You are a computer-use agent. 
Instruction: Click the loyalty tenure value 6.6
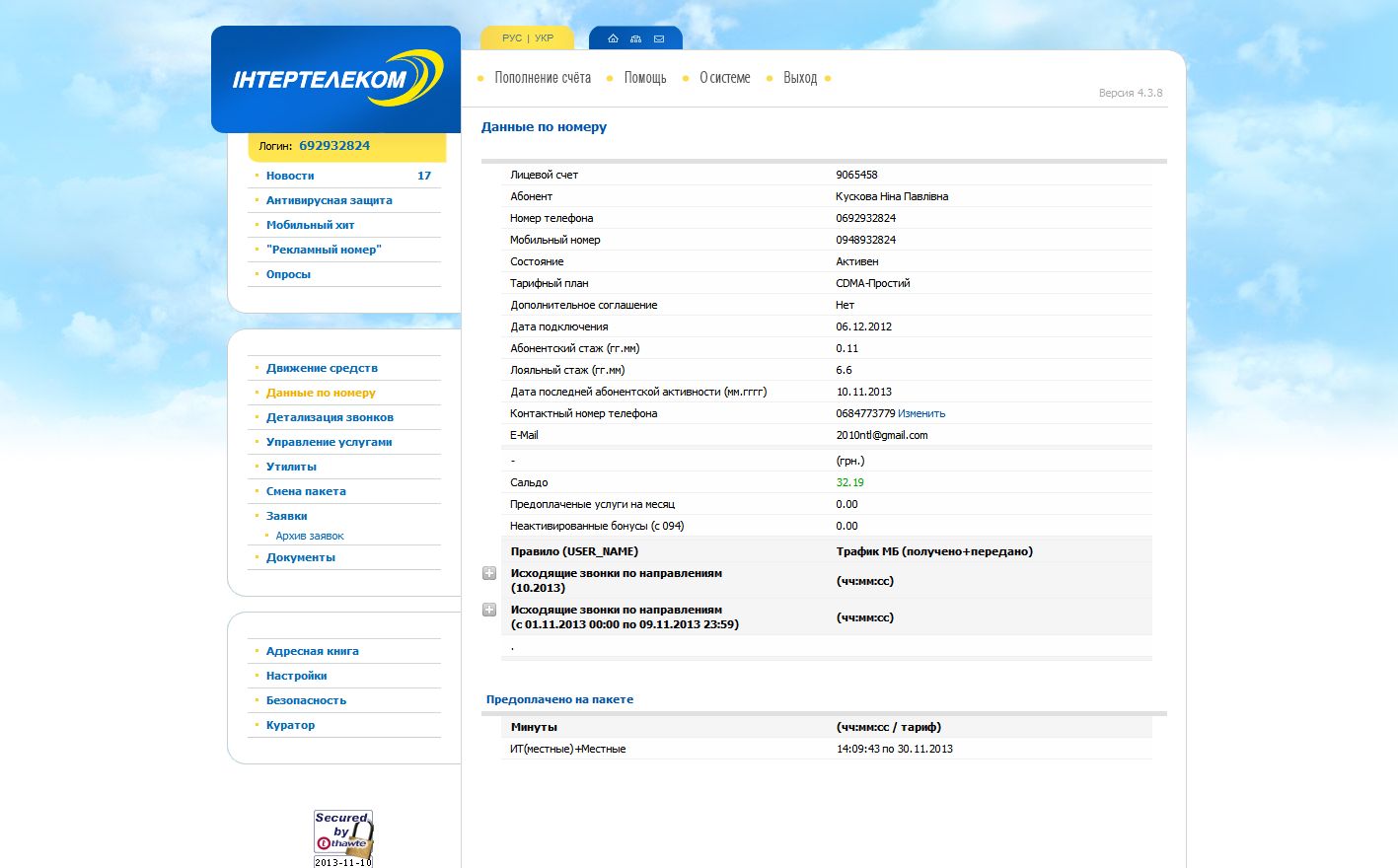pyautogui.click(x=844, y=370)
